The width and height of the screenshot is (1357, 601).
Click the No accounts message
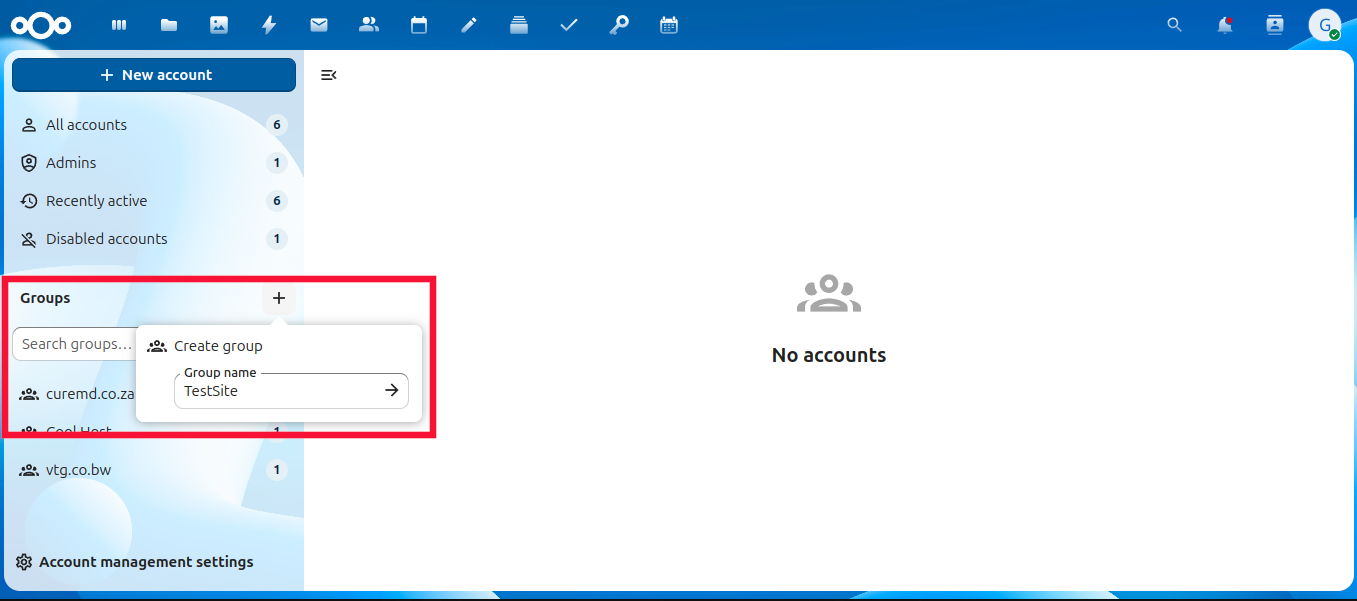point(829,355)
